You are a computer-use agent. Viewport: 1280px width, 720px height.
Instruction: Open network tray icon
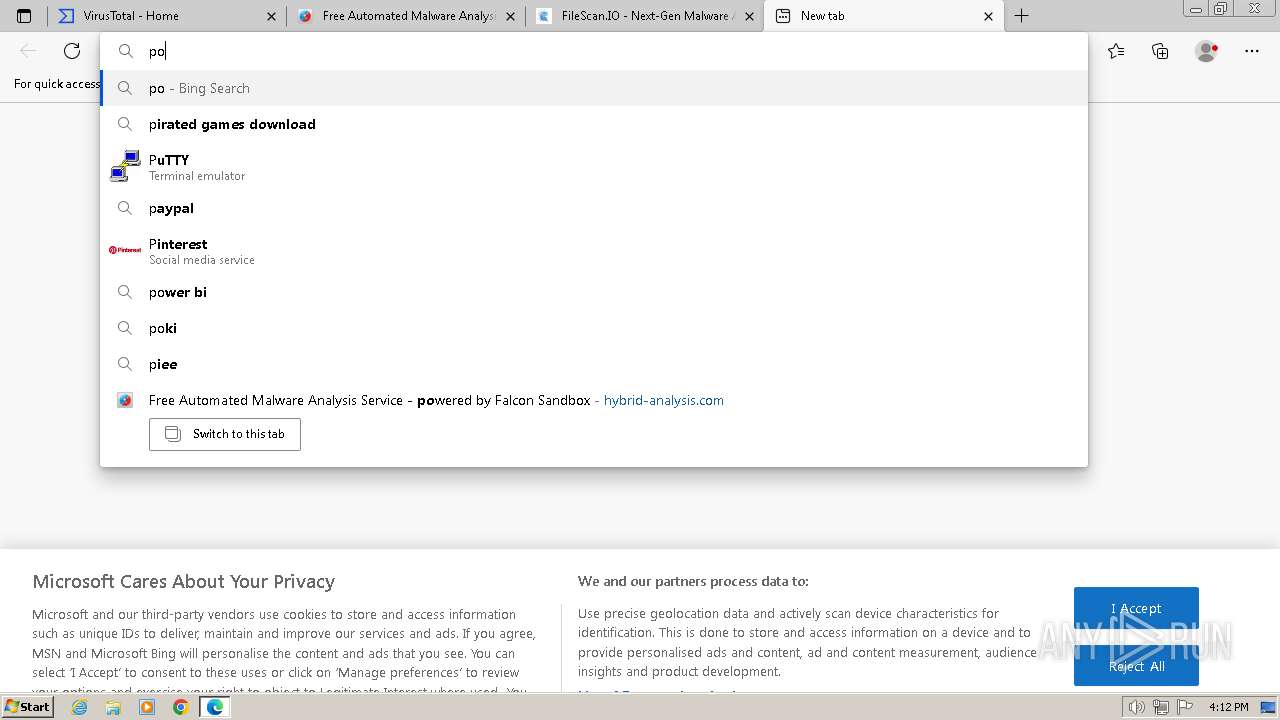[x=1161, y=707]
